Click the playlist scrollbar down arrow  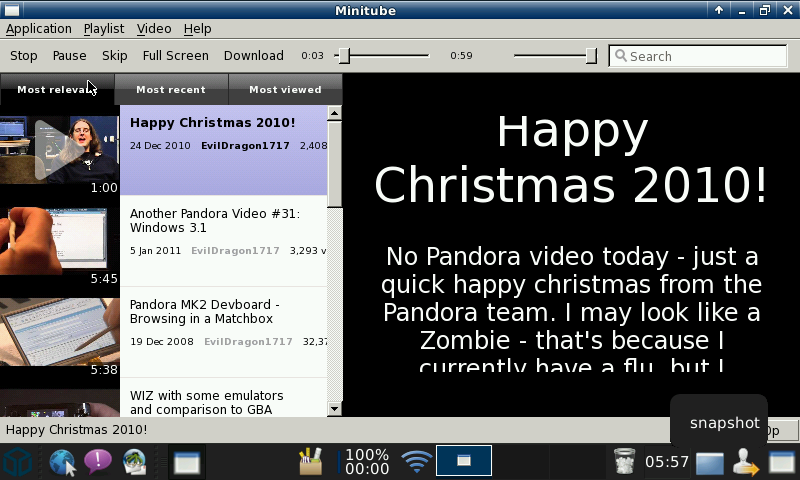[334, 408]
